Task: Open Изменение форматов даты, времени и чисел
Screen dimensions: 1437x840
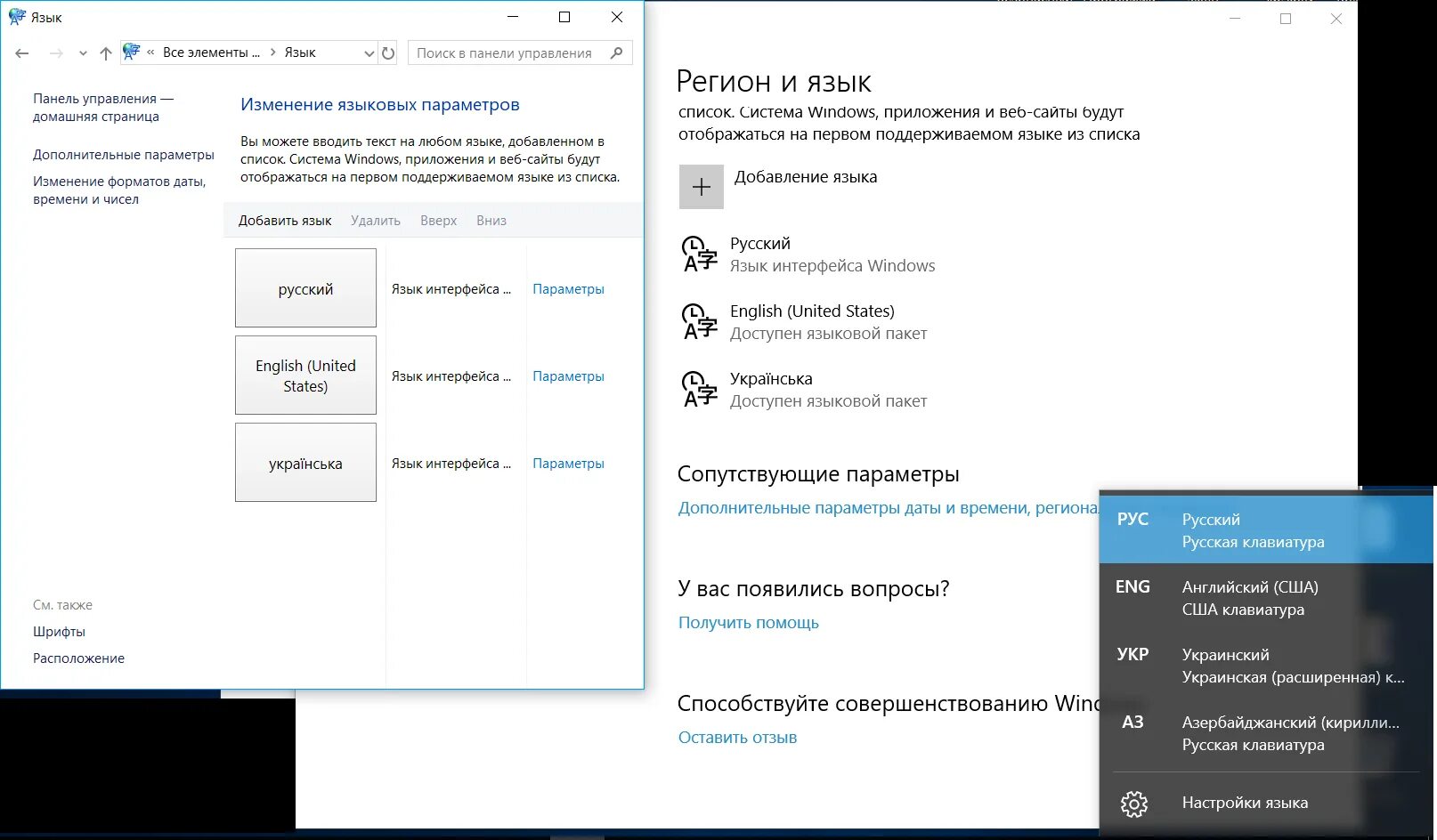Action: pyautogui.click(x=119, y=190)
